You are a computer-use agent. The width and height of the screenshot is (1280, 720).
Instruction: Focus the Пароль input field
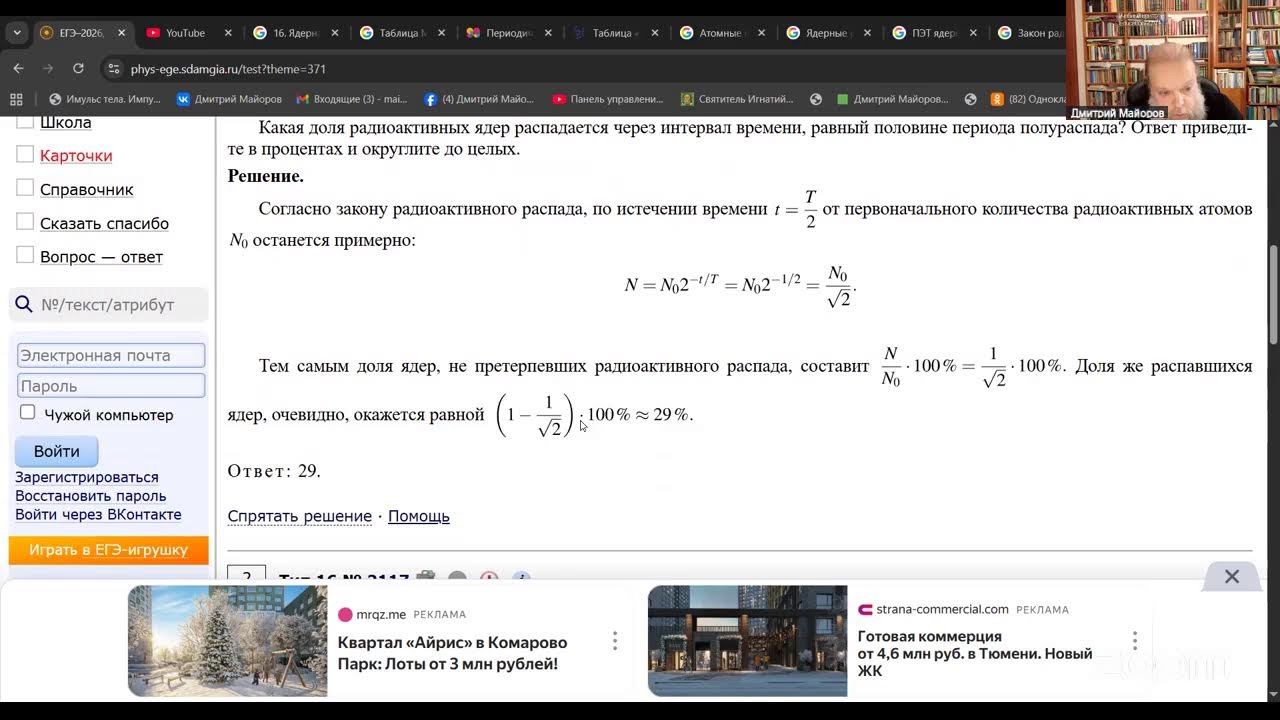[111, 385]
